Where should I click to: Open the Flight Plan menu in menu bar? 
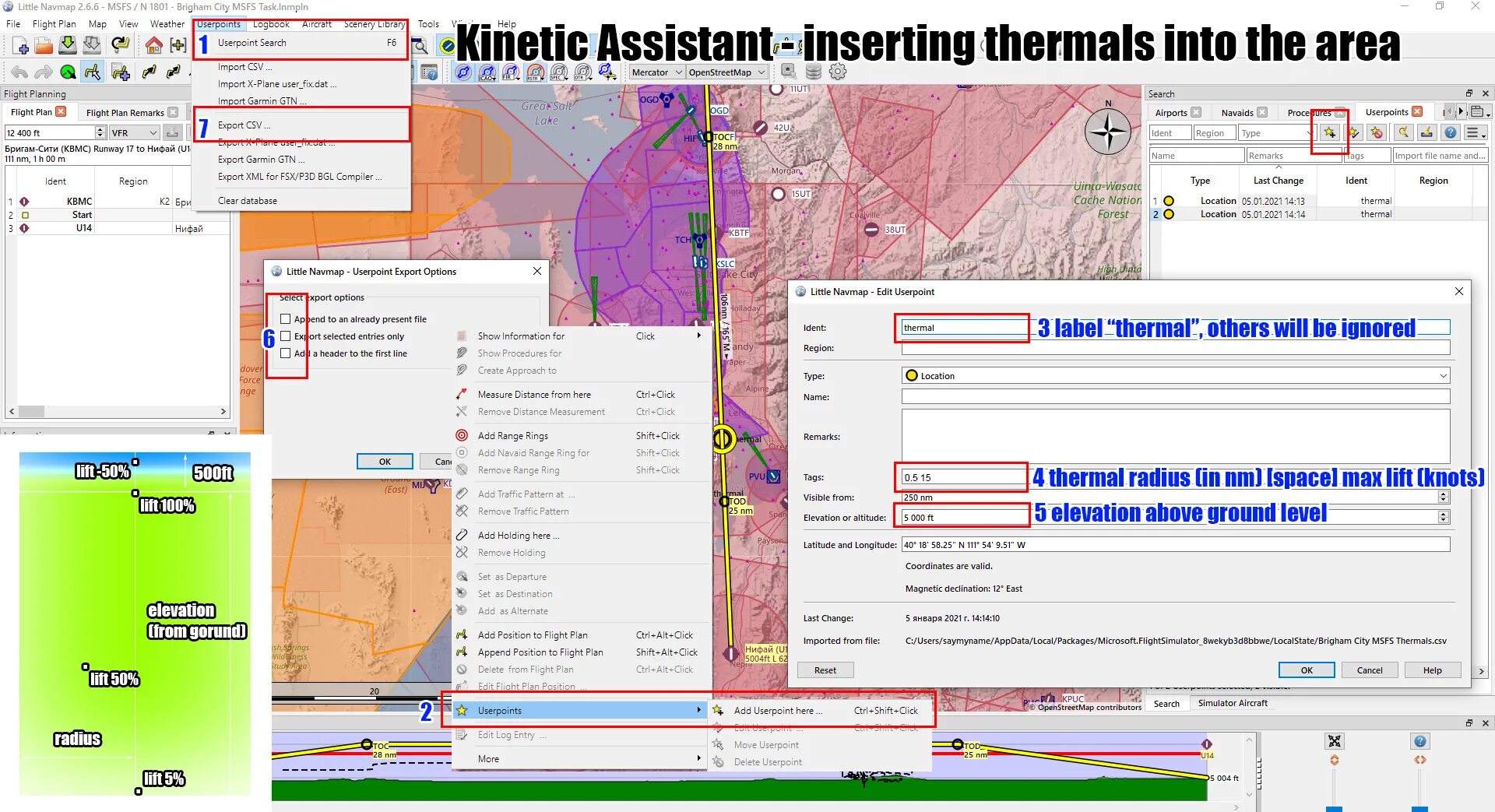[x=55, y=24]
